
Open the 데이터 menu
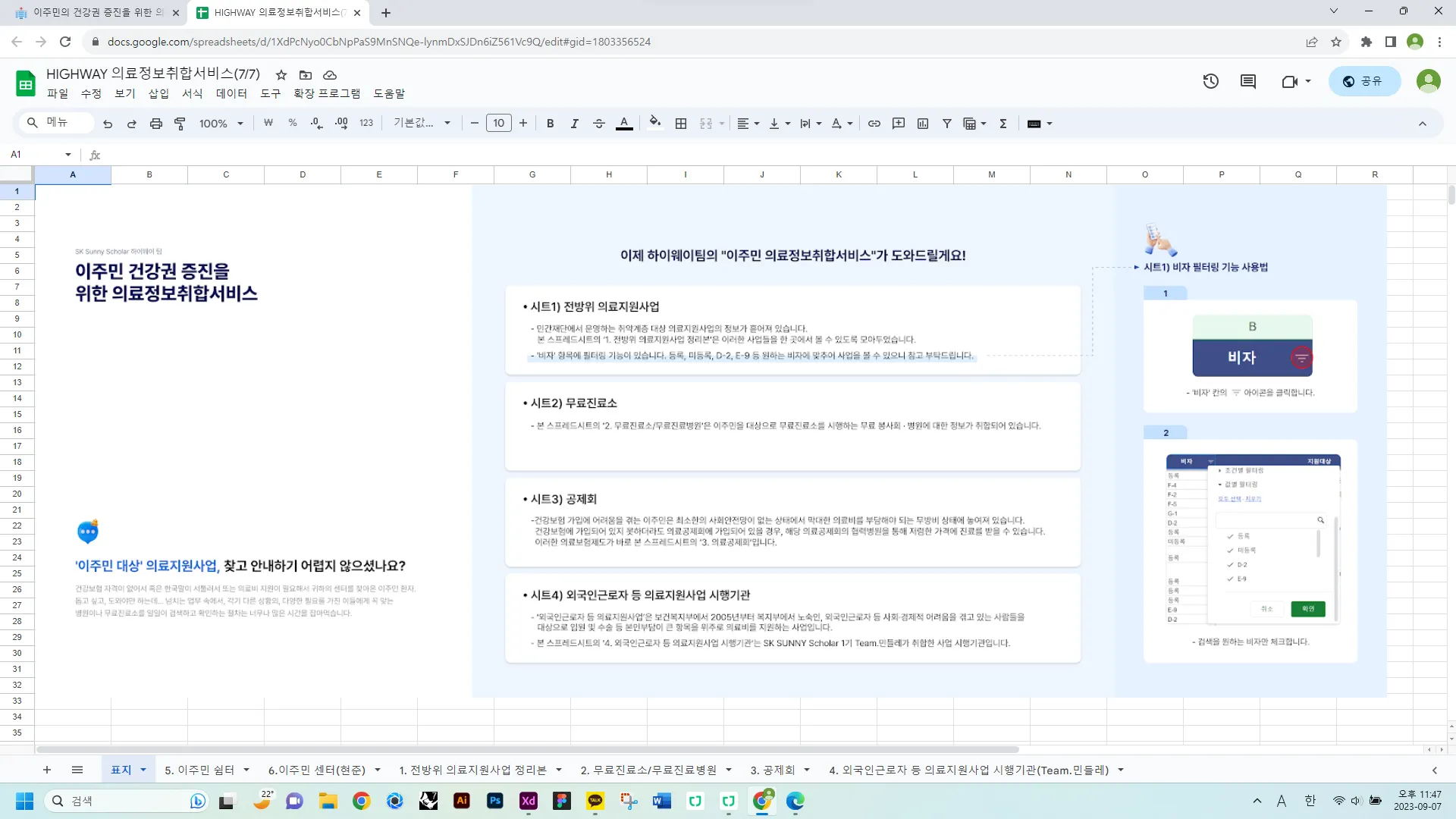coord(231,93)
